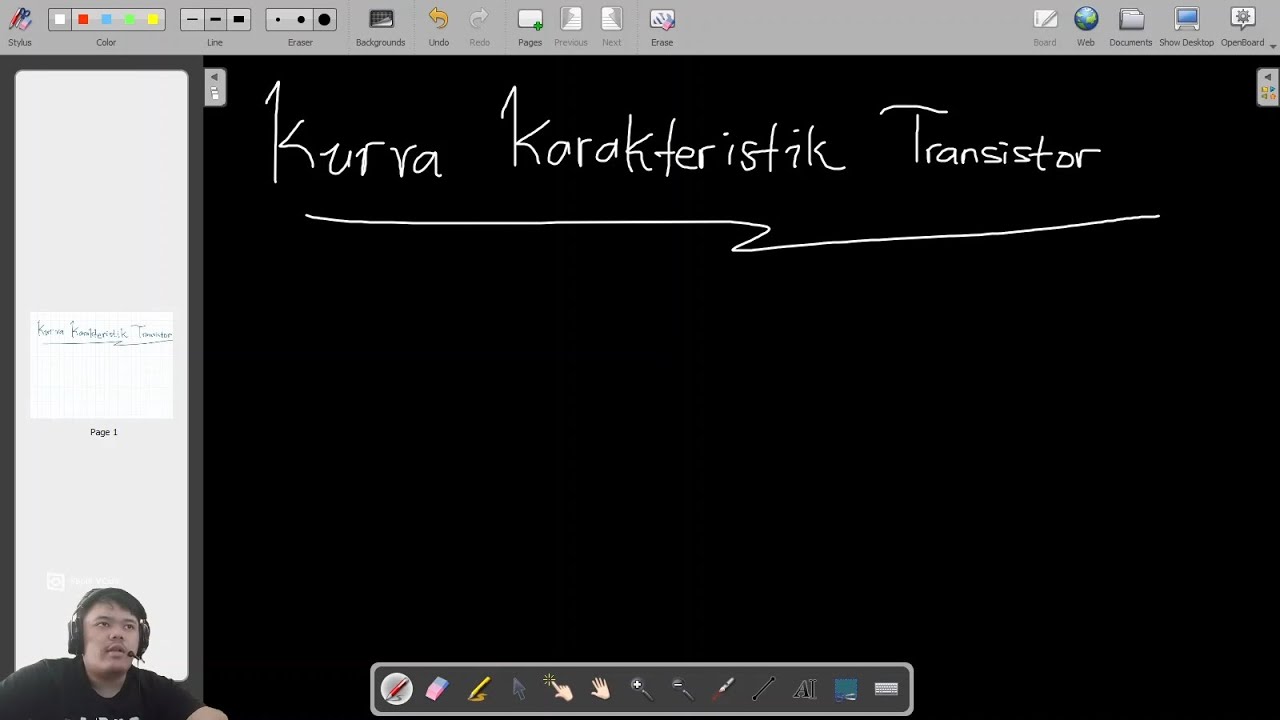
Task: Select the Highlighter tool
Action: (478, 689)
